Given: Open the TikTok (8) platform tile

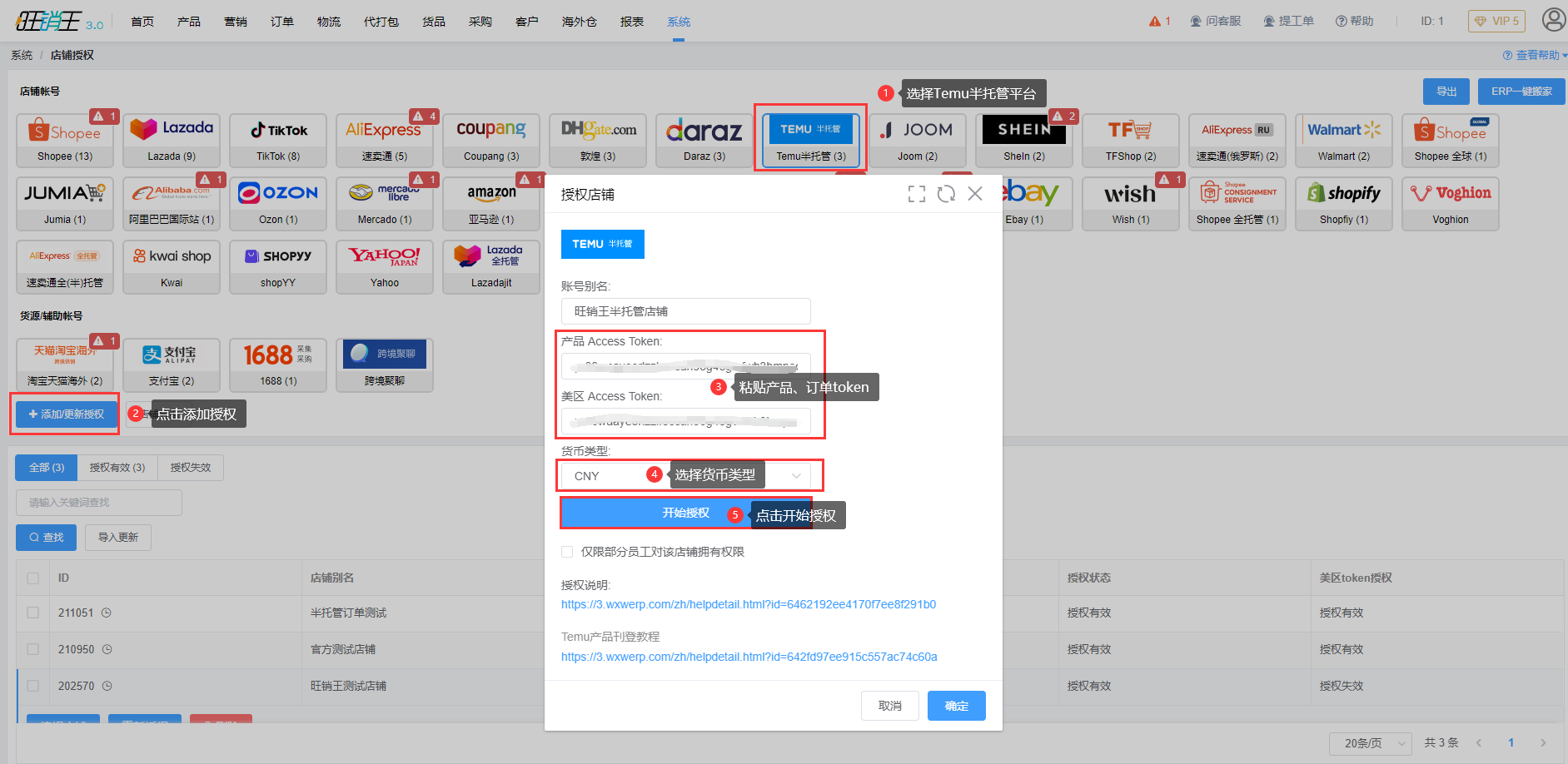Looking at the screenshot, I should (278, 140).
